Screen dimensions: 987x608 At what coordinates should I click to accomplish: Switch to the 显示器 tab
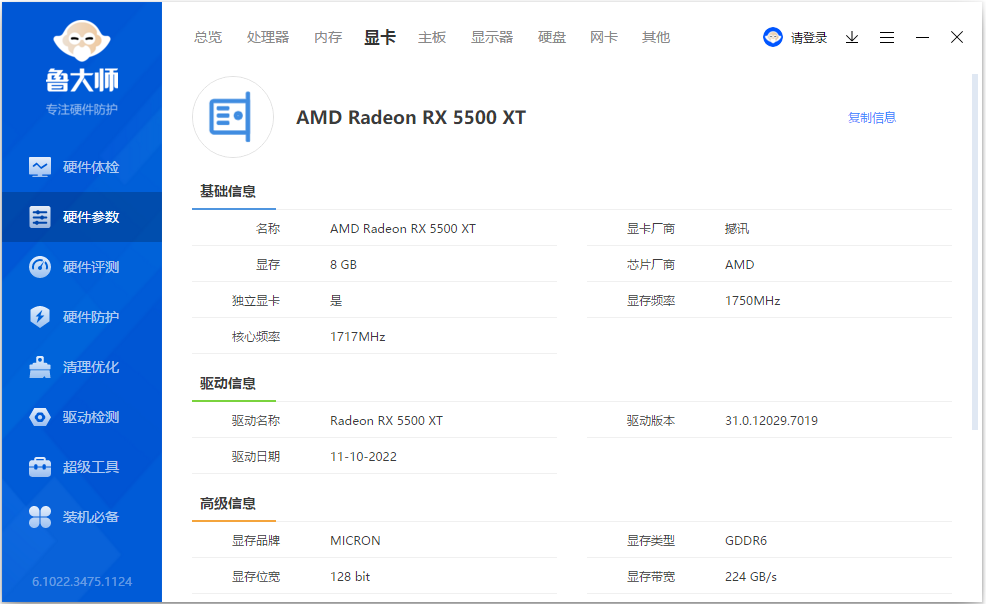coord(492,38)
